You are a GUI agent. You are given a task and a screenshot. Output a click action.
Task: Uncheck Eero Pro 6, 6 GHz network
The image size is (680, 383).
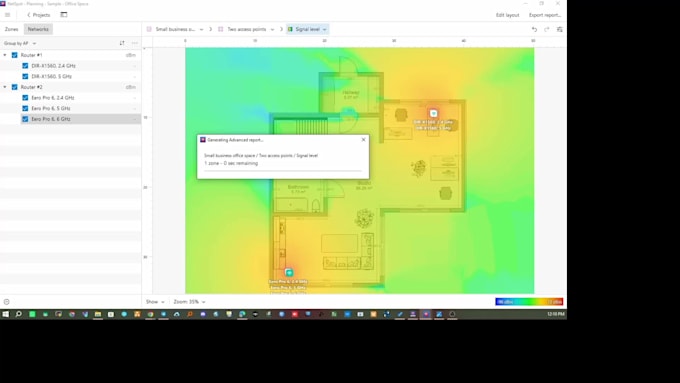point(25,119)
